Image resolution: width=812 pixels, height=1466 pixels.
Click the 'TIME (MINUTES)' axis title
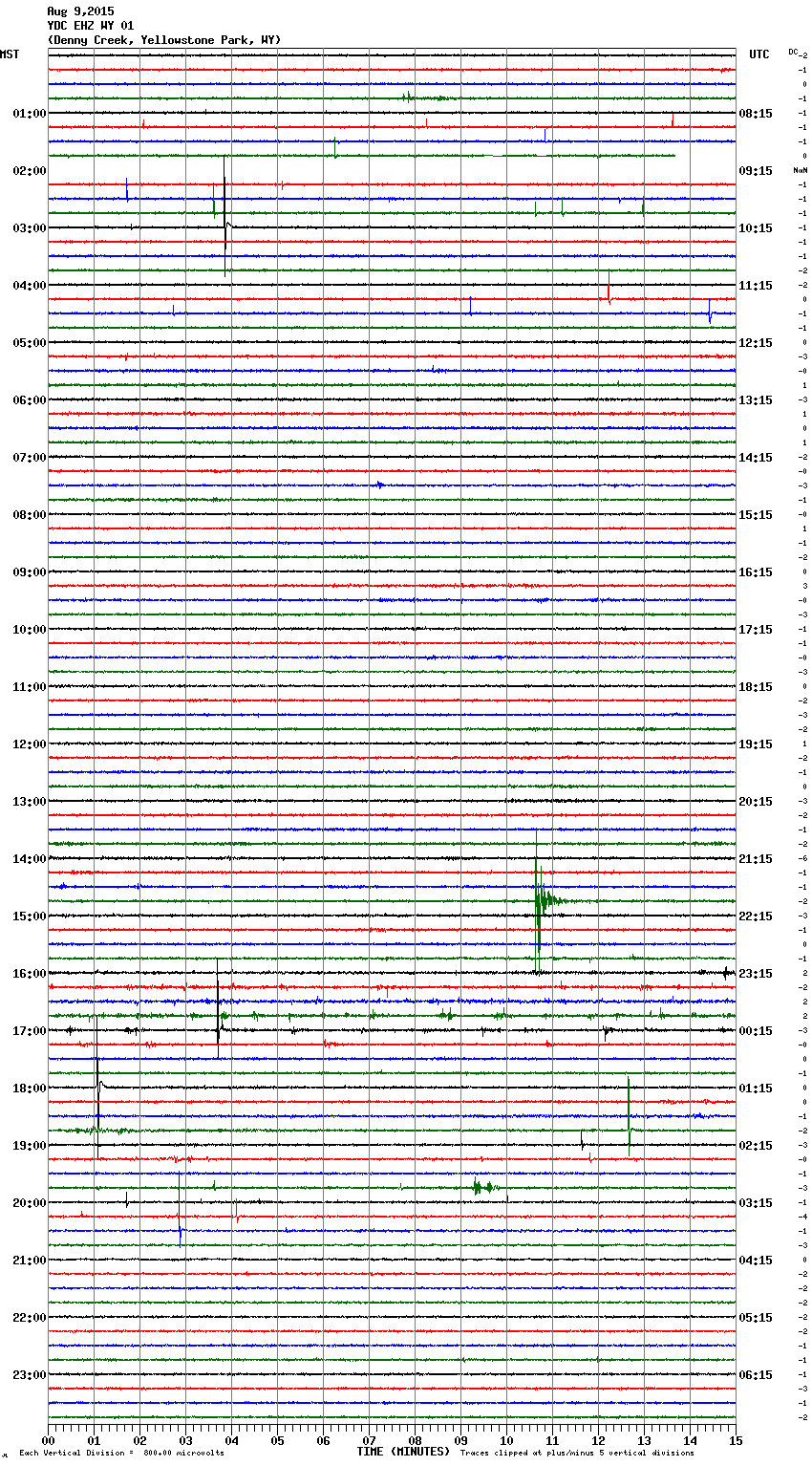pos(403,1452)
